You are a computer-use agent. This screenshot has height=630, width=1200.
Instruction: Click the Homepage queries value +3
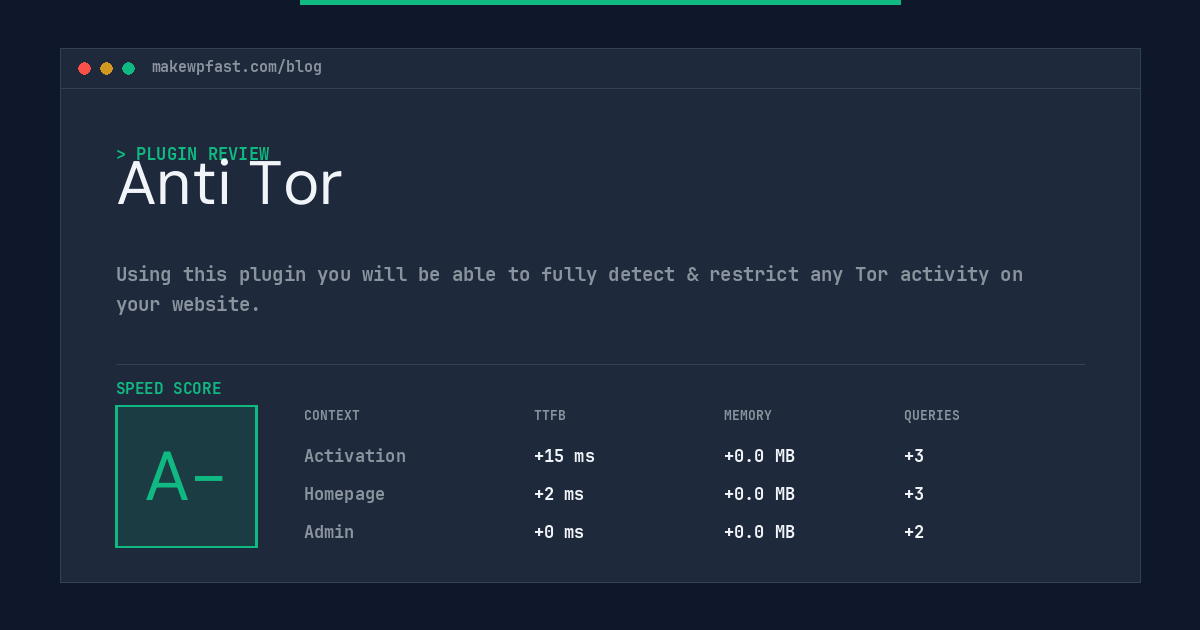(914, 494)
